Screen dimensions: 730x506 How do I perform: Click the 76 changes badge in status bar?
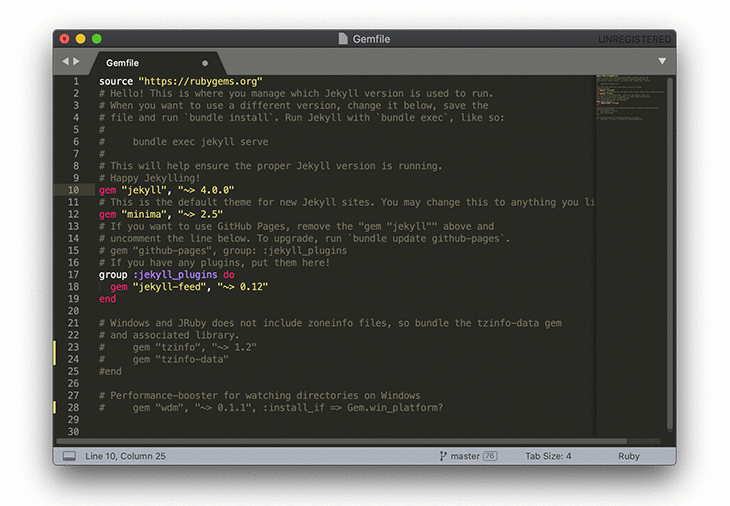[490, 456]
